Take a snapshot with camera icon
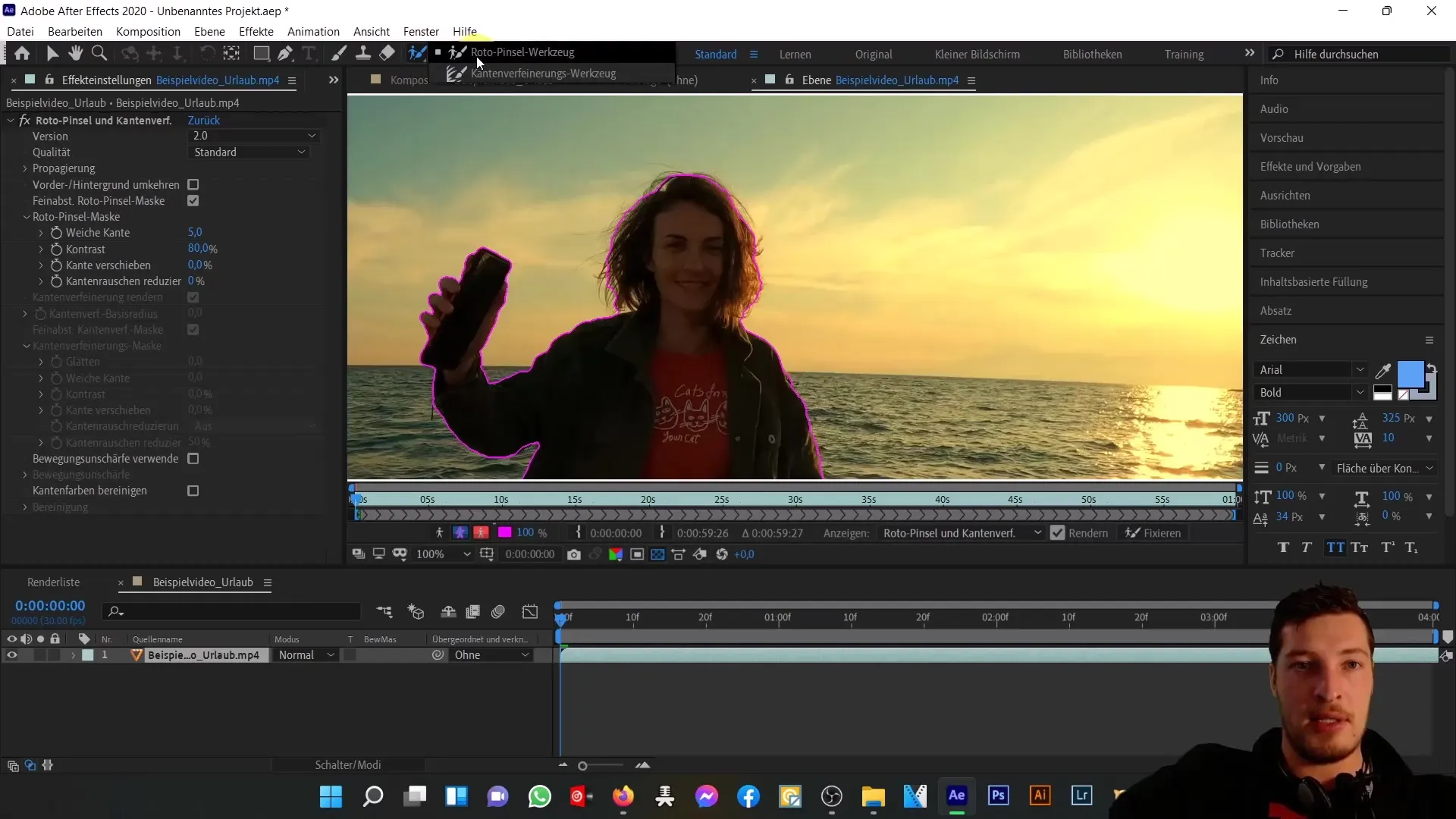Screen dimensions: 1456x819 pyautogui.click(x=574, y=554)
